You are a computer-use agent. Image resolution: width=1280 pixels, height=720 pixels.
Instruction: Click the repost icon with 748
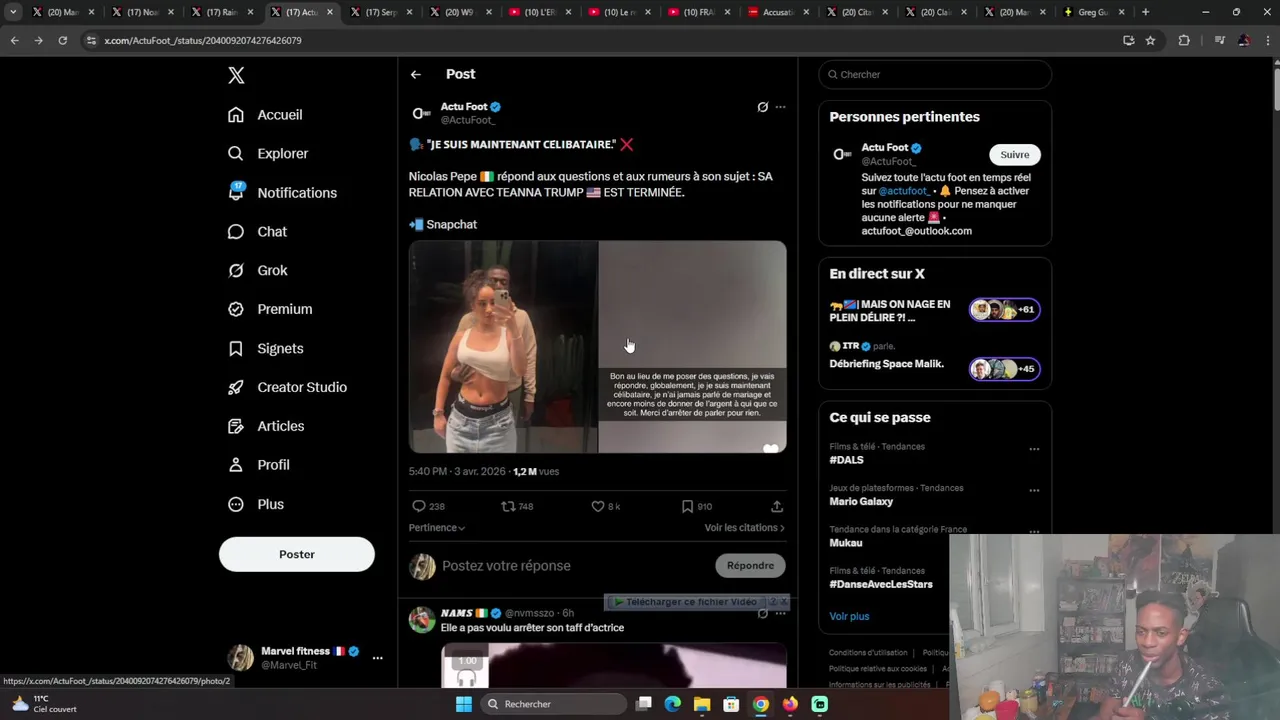pyautogui.click(x=508, y=507)
